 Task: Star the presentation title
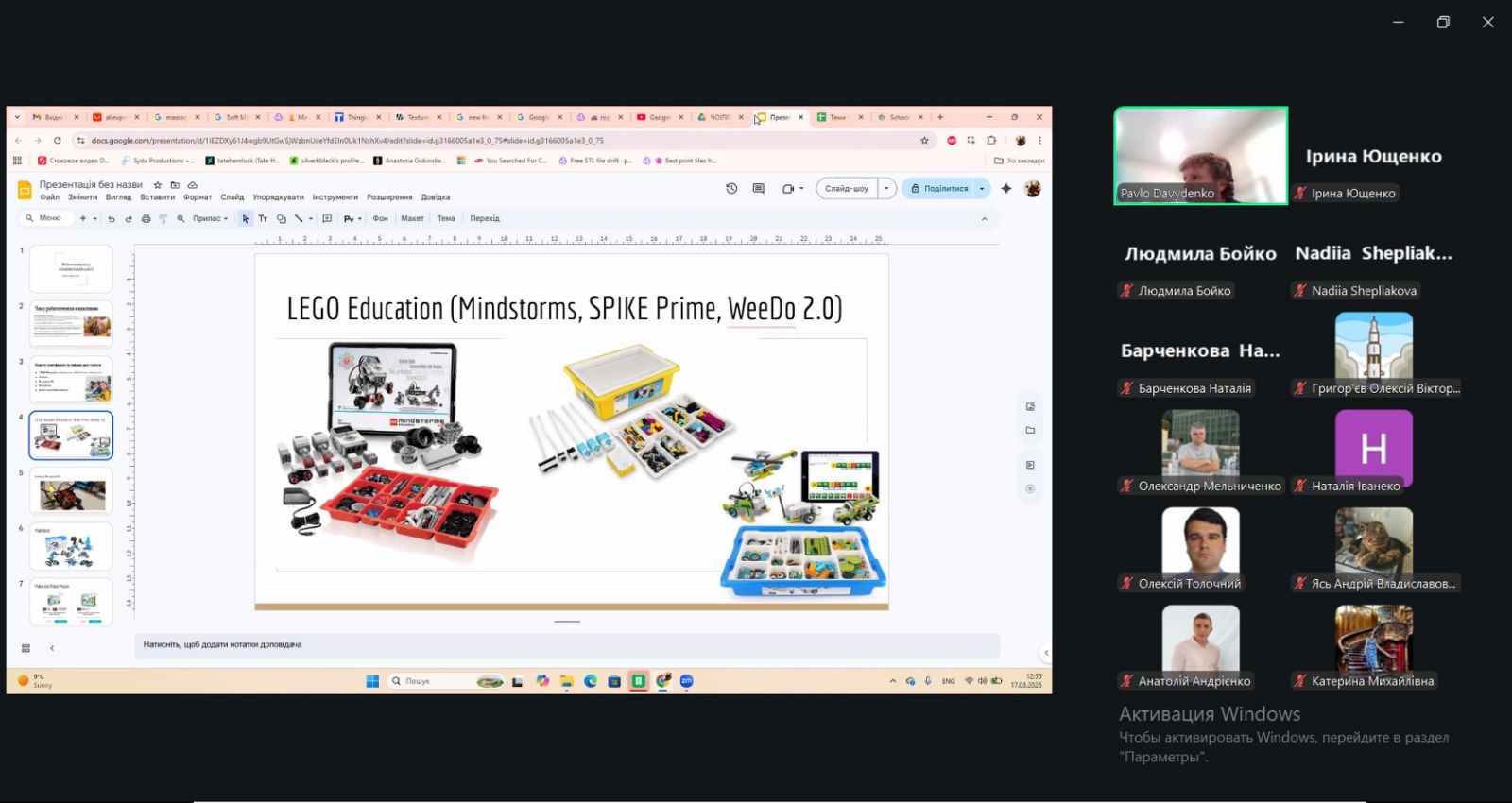pyautogui.click(x=158, y=185)
